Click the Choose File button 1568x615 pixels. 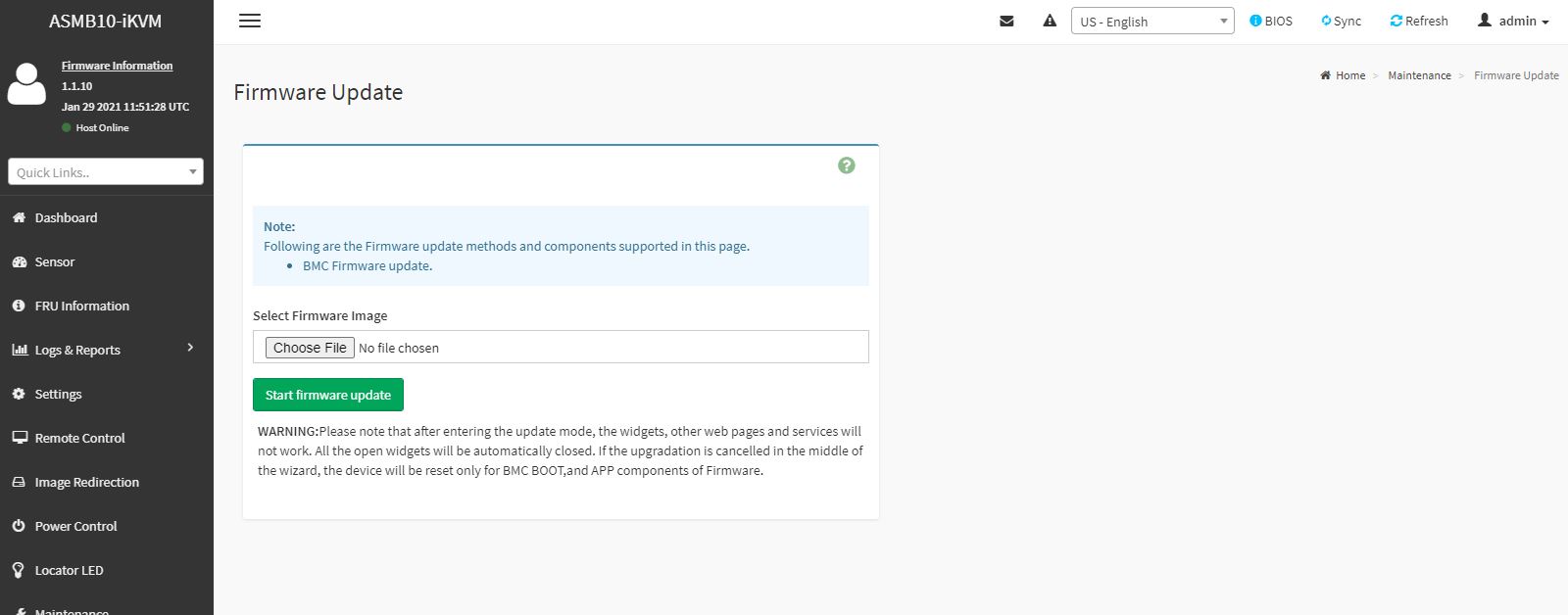click(310, 348)
